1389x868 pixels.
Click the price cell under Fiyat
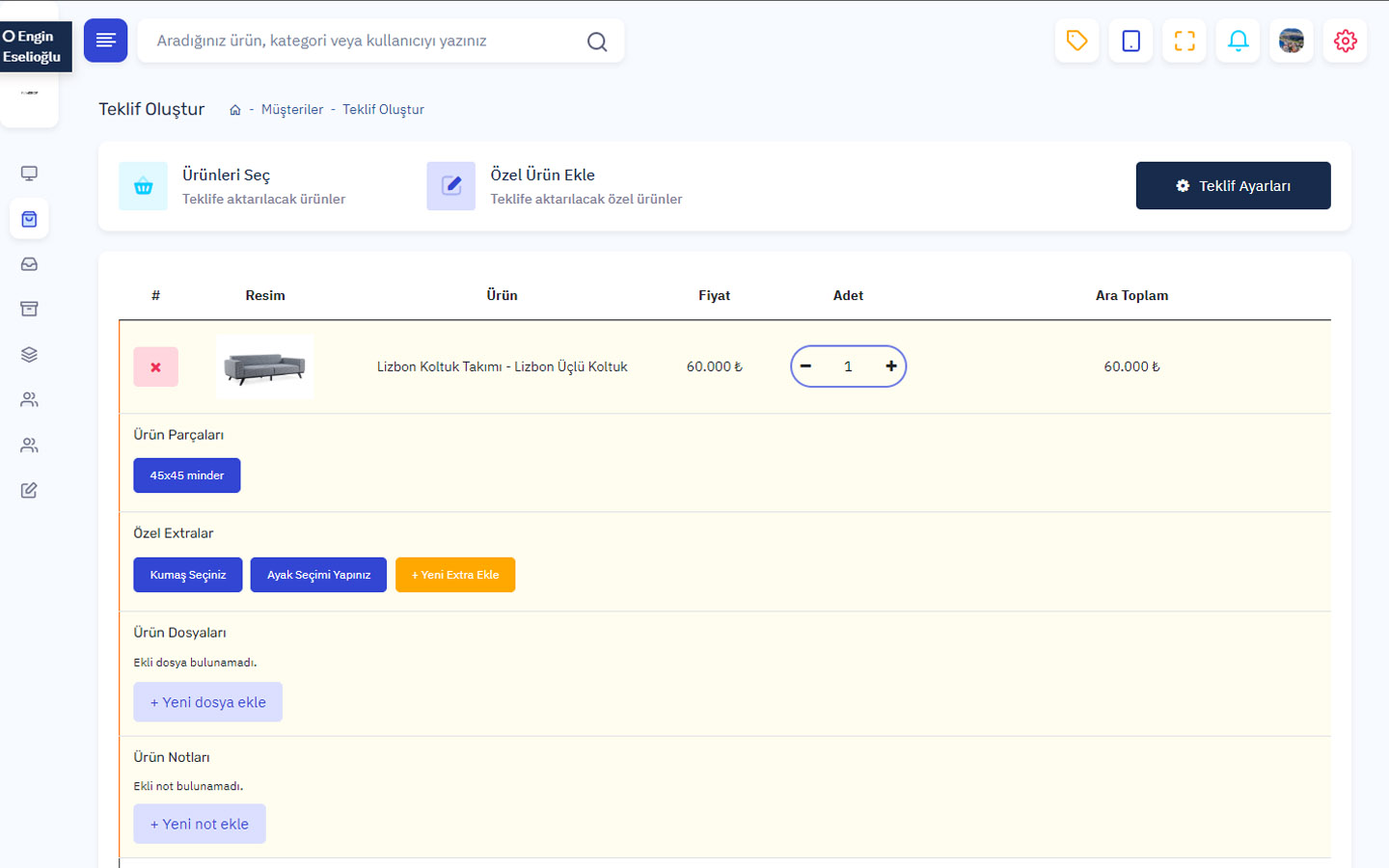pyautogui.click(x=715, y=366)
